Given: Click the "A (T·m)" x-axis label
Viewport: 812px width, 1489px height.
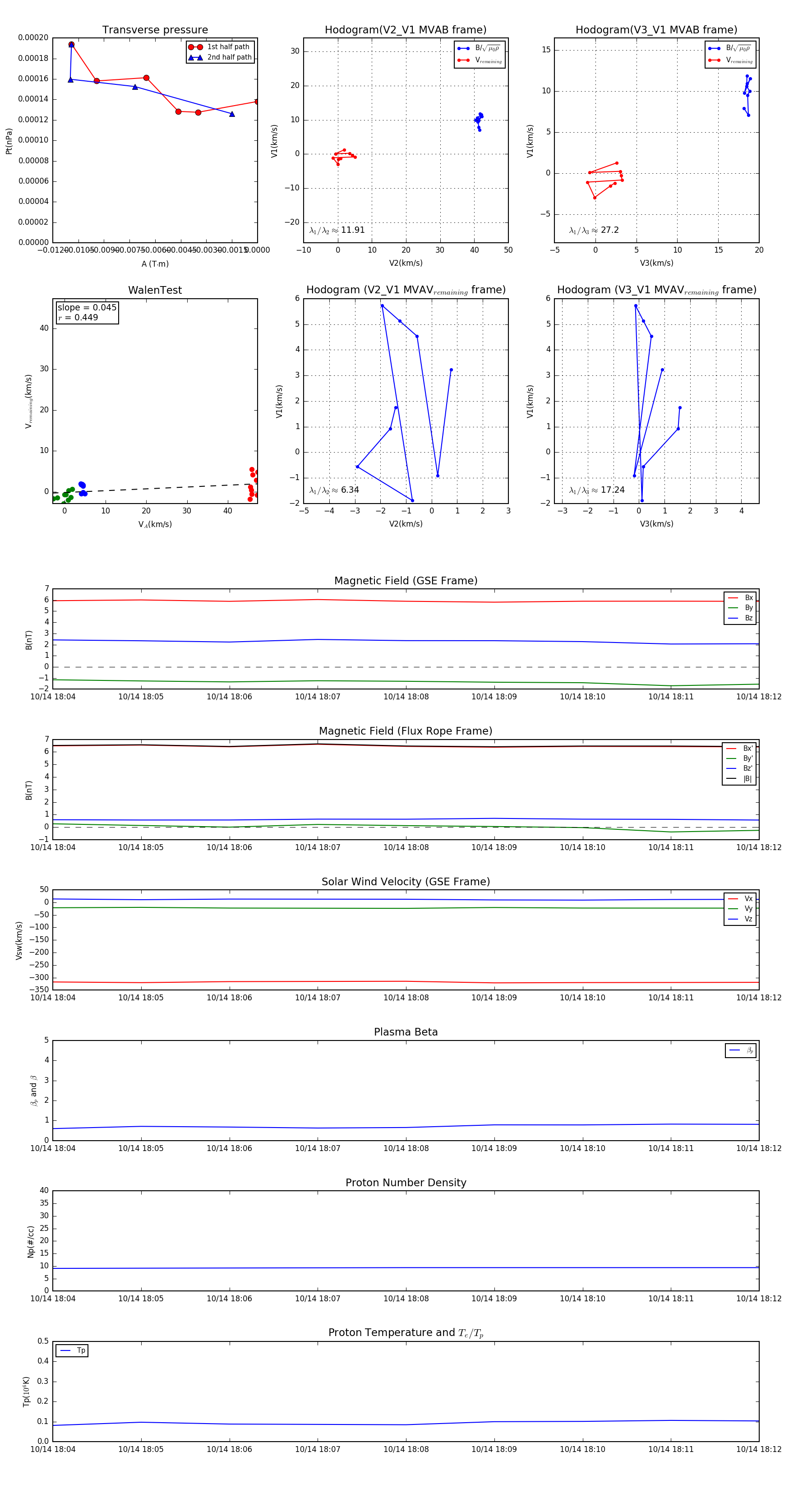Looking at the screenshot, I should pyautogui.click(x=155, y=264).
